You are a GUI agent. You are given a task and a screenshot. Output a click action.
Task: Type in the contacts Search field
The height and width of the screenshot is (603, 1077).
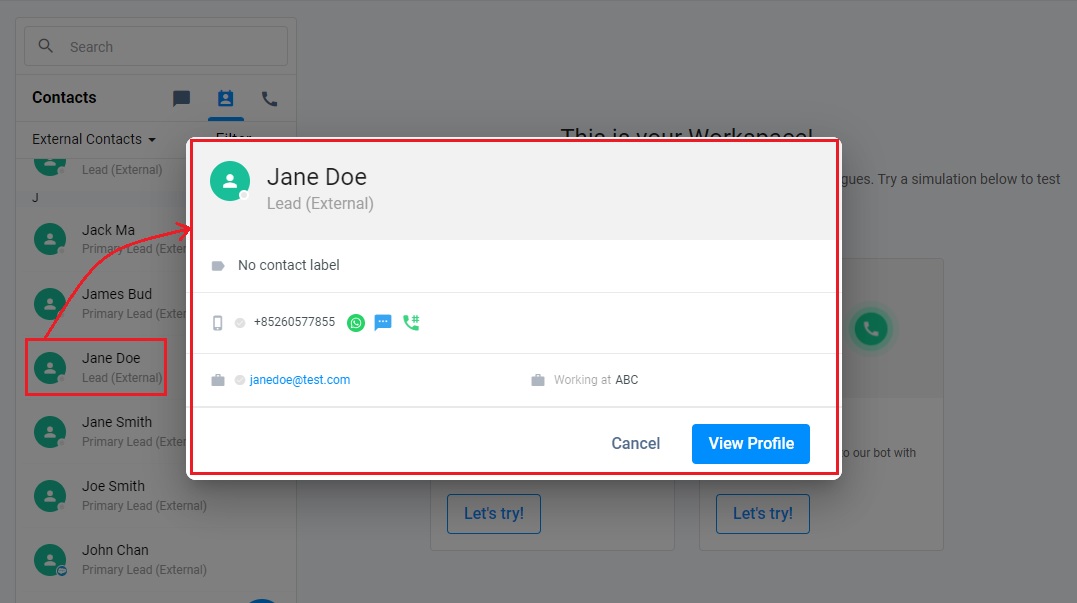170,47
